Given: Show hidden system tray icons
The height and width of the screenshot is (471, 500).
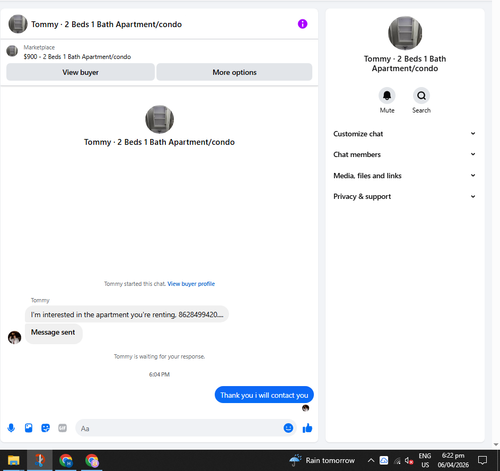Looking at the screenshot, I should [x=371, y=460].
